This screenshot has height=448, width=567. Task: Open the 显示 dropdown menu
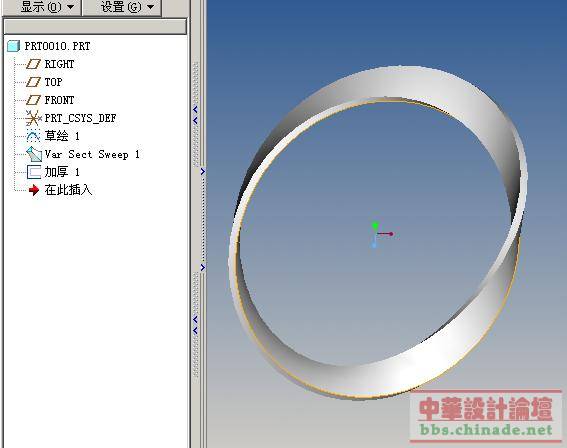pyautogui.click(x=47, y=7)
